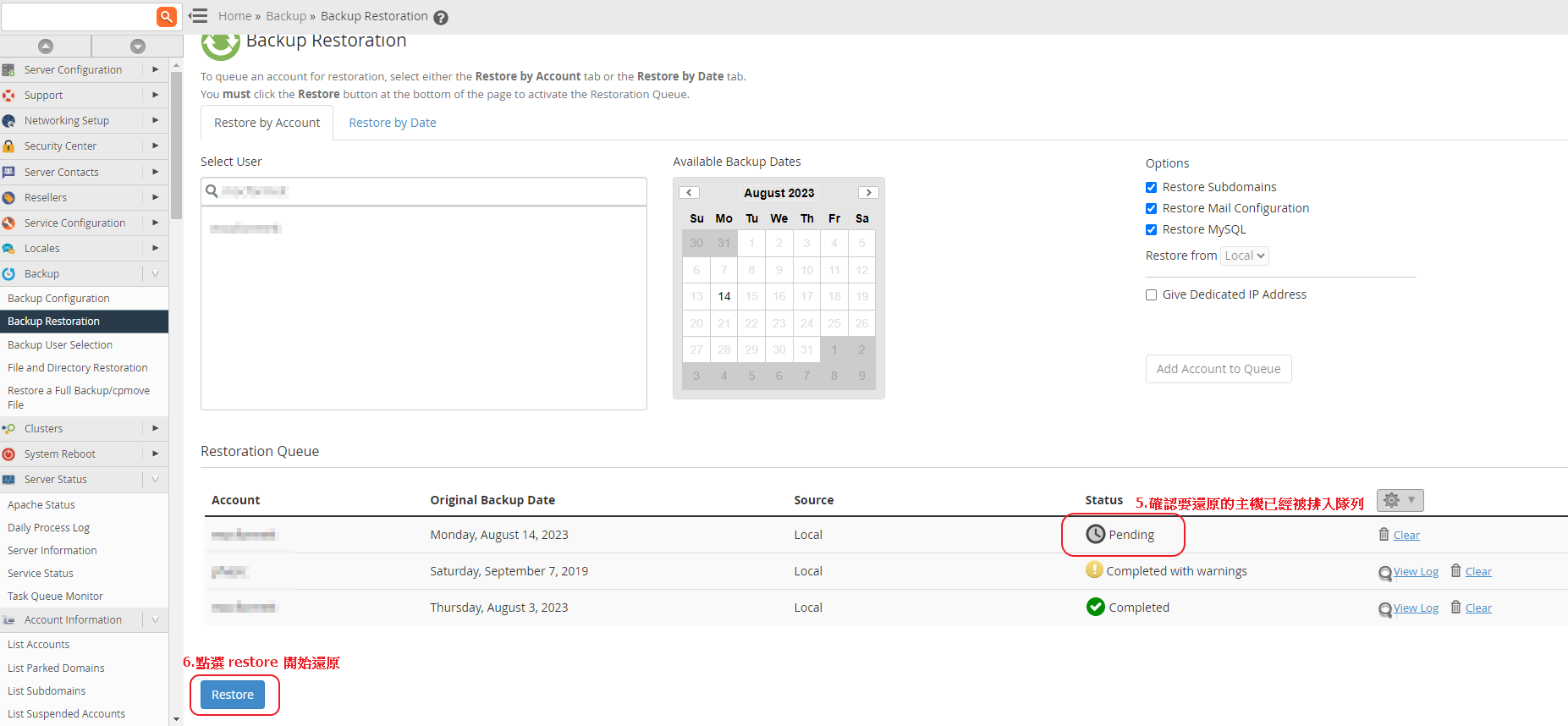Toggle the sidebar hamburger menu icon
The height and width of the screenshot is (726, 1568).
(199, 16)
